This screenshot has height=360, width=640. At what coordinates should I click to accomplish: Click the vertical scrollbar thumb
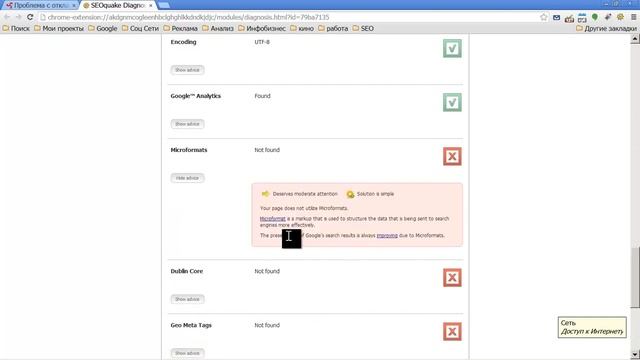(635, 278)
